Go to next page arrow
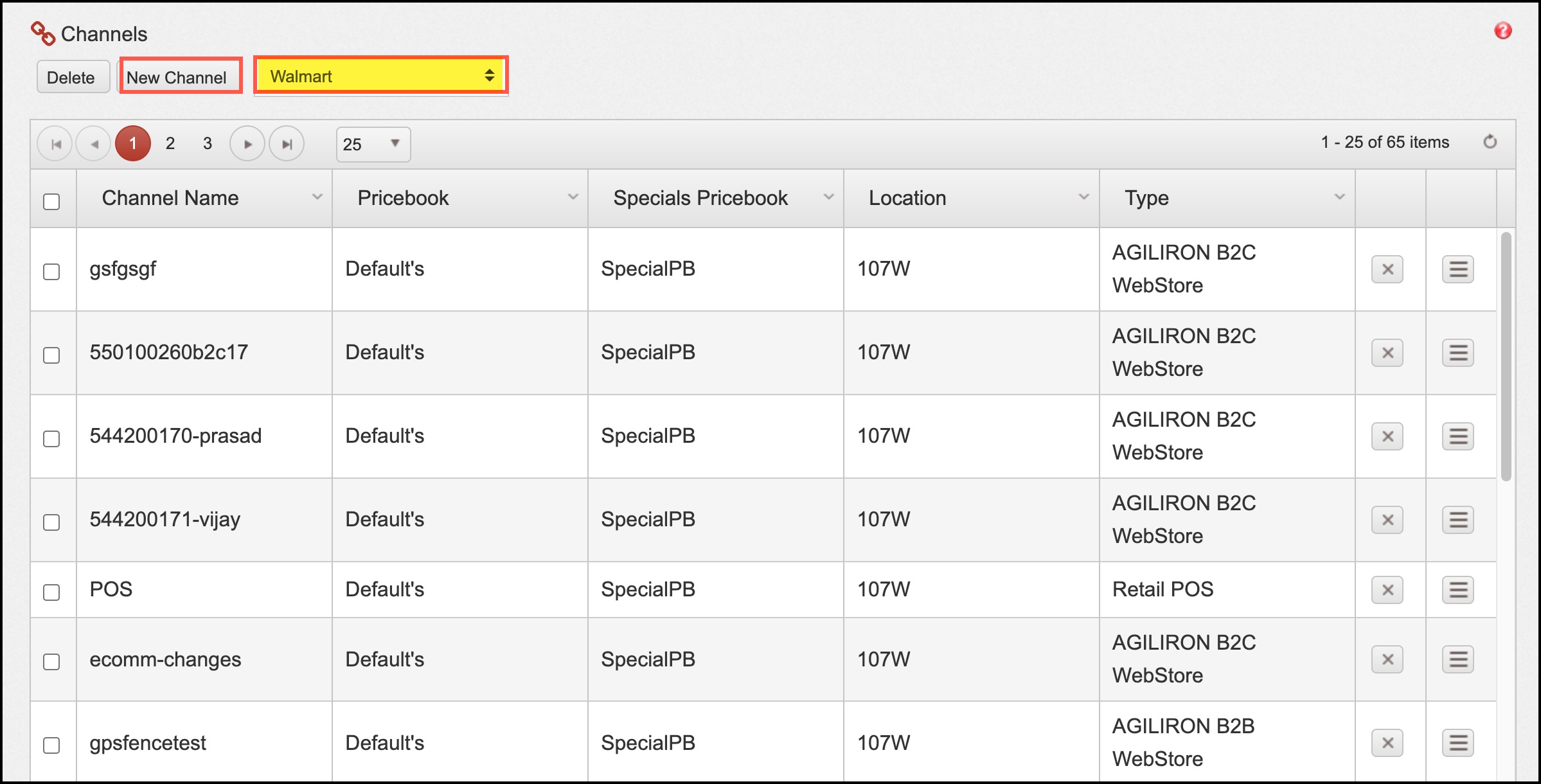The width and height of the screenshot is (1541, 784). pos(247,144)
